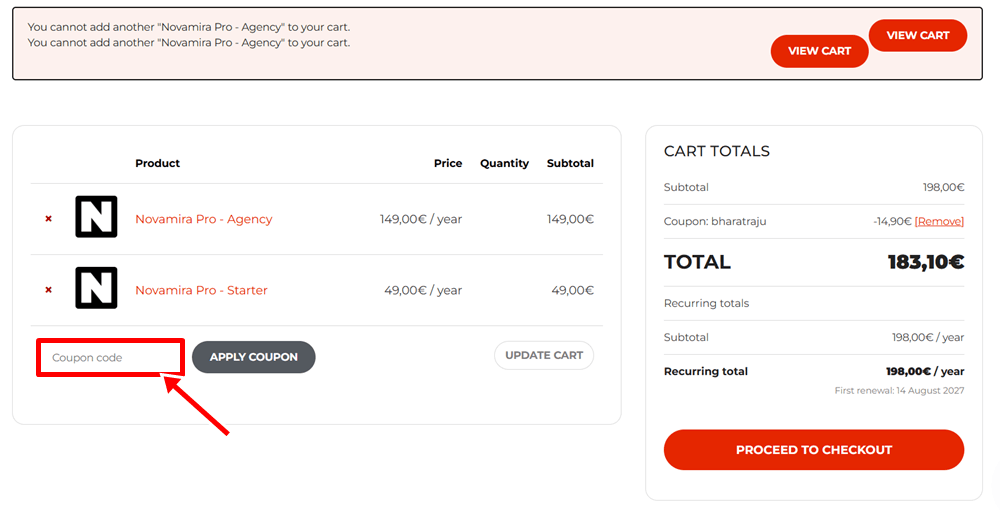
Task: Select the 183,10€ total amount
Action: [x=926, y=261]
